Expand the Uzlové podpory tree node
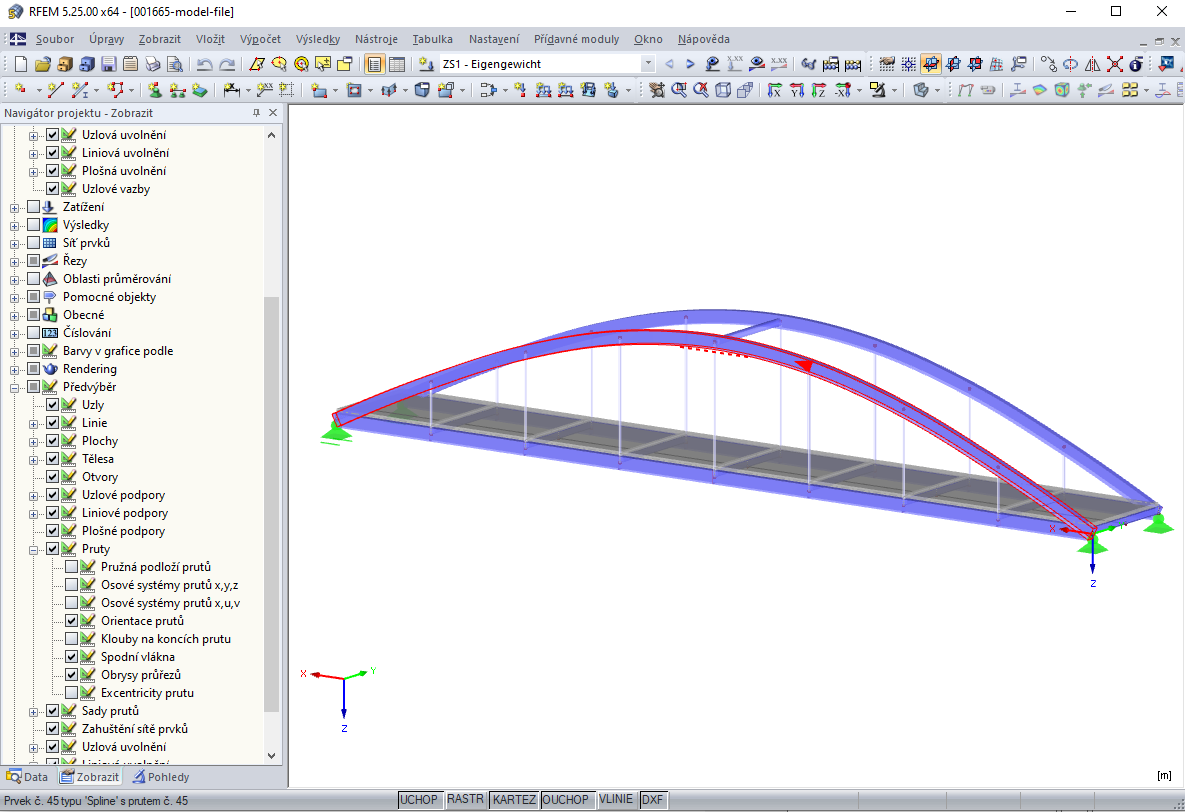This screenshot has width=1185, height=812. tap(33, 496)
